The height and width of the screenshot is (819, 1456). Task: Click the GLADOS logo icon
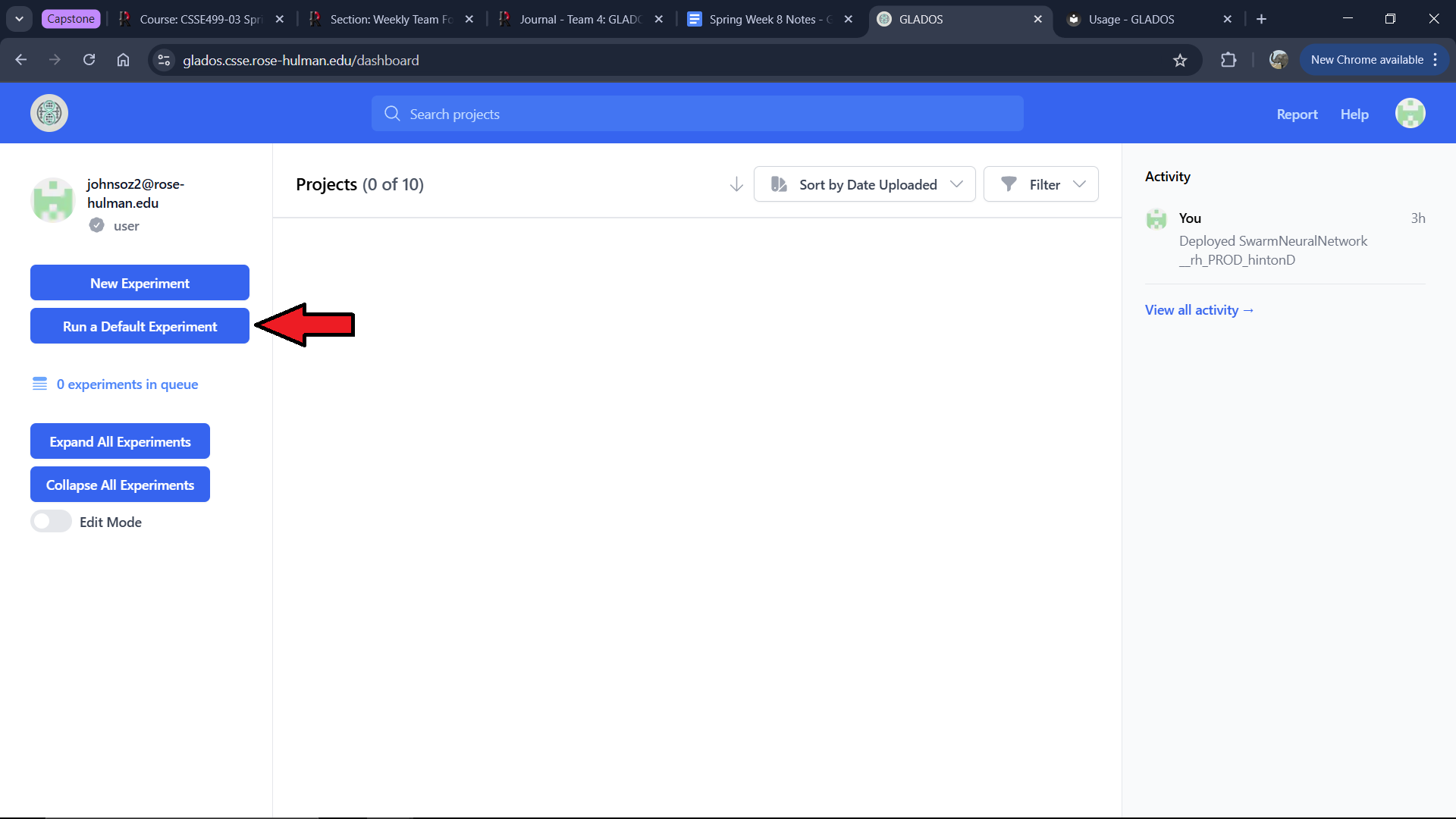[49, 114]
